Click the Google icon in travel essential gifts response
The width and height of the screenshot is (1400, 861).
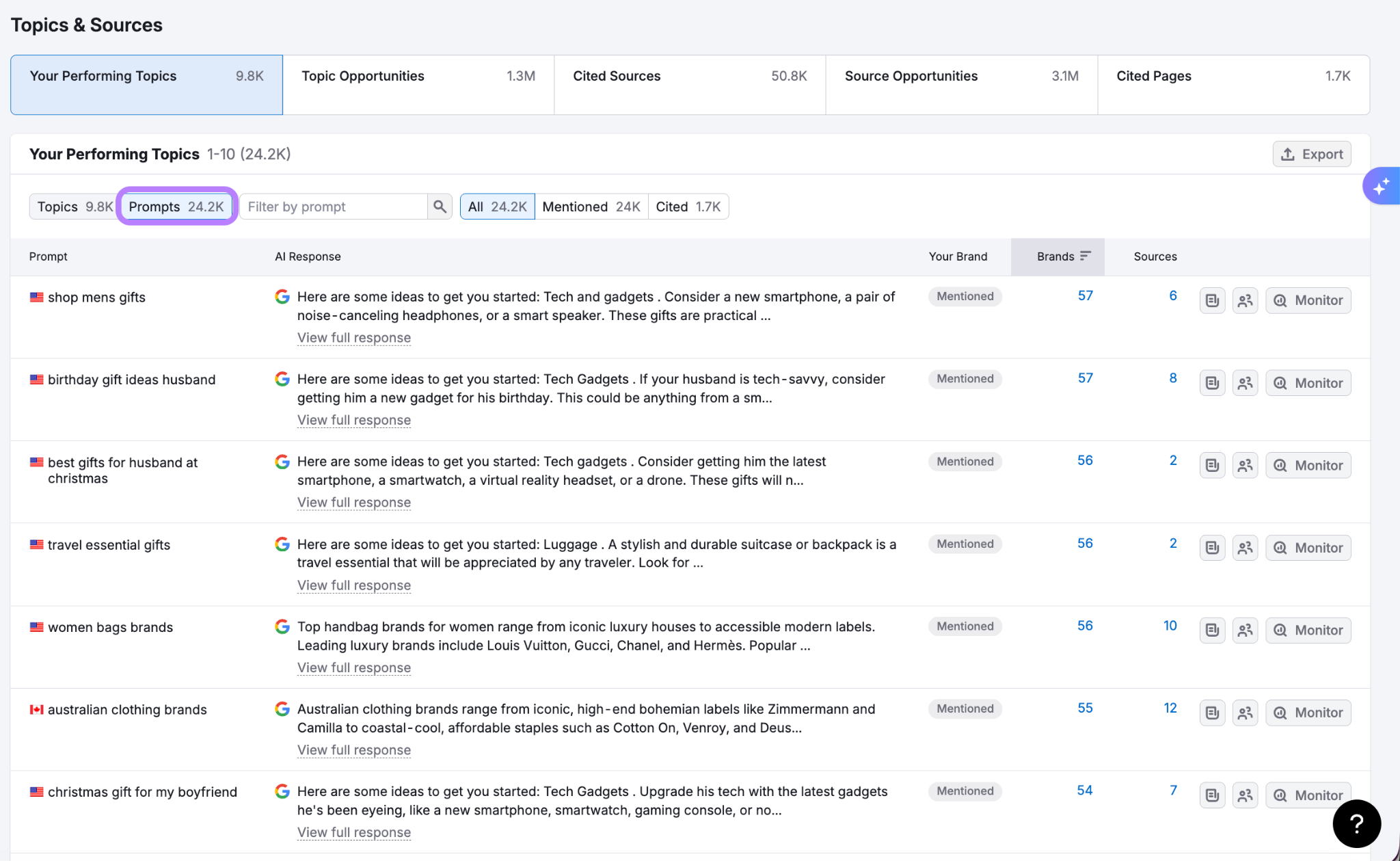282,544
